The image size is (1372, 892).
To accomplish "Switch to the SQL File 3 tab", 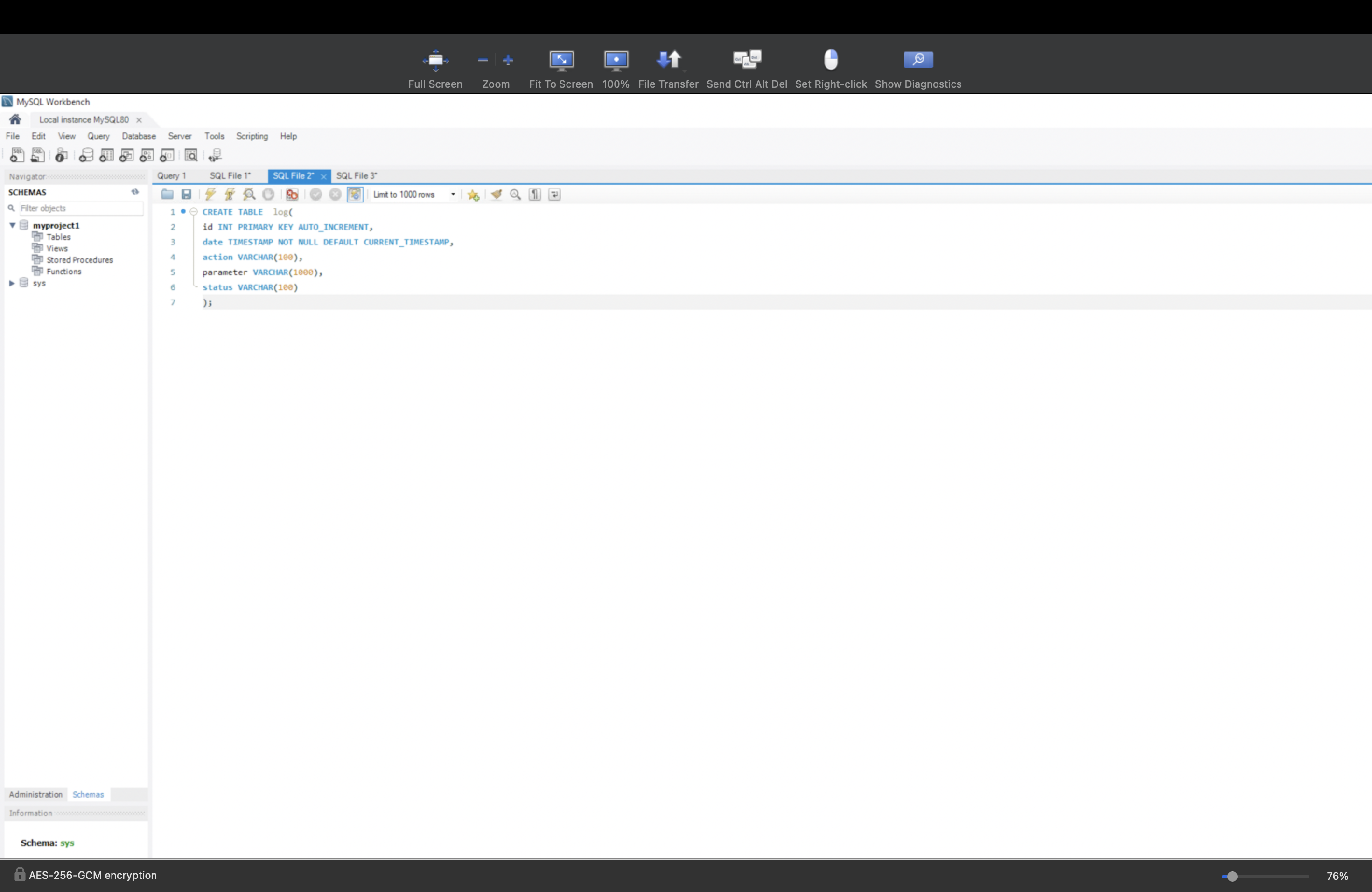I will pos(356,176).
